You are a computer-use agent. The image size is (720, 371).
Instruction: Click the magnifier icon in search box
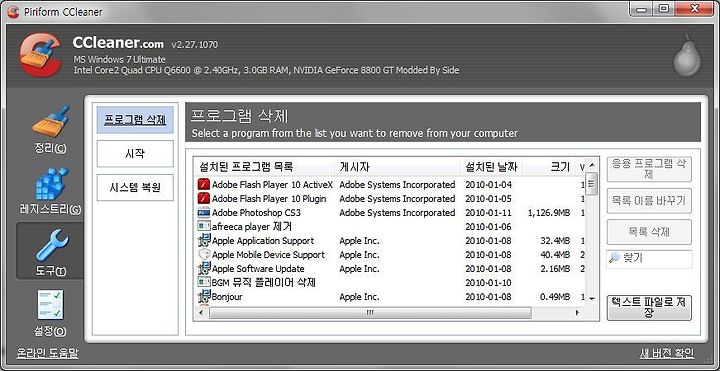[x=614, y=259]
